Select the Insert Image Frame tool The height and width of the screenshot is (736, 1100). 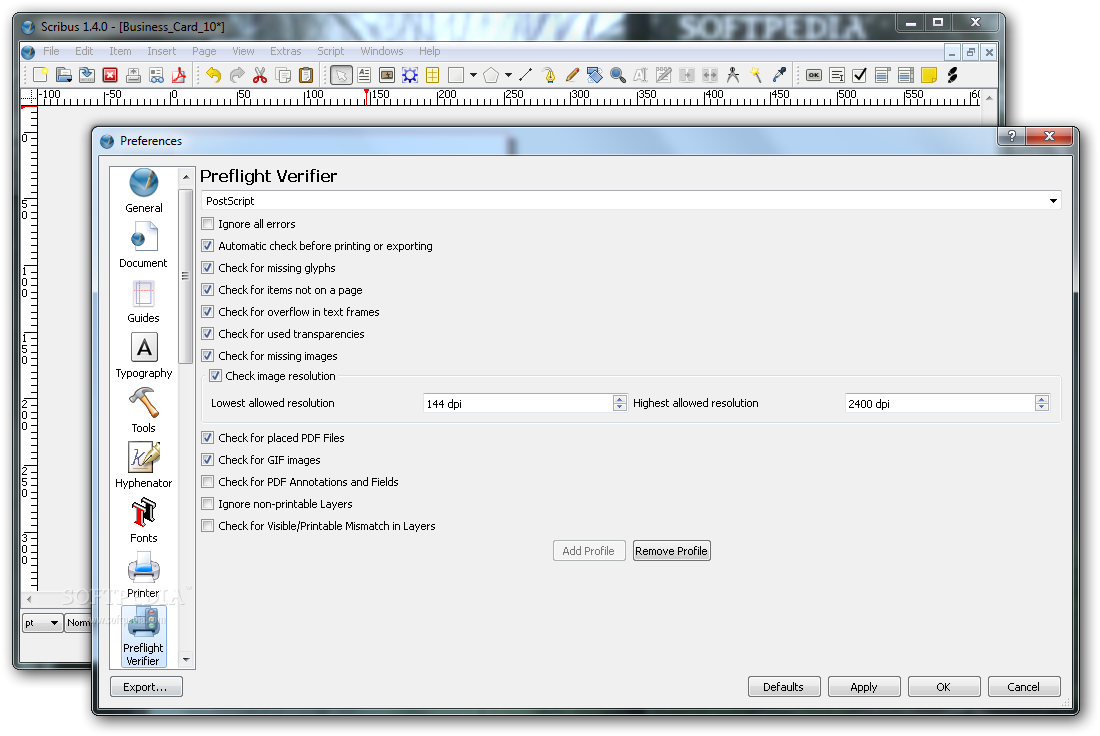[x=387, y=75]
